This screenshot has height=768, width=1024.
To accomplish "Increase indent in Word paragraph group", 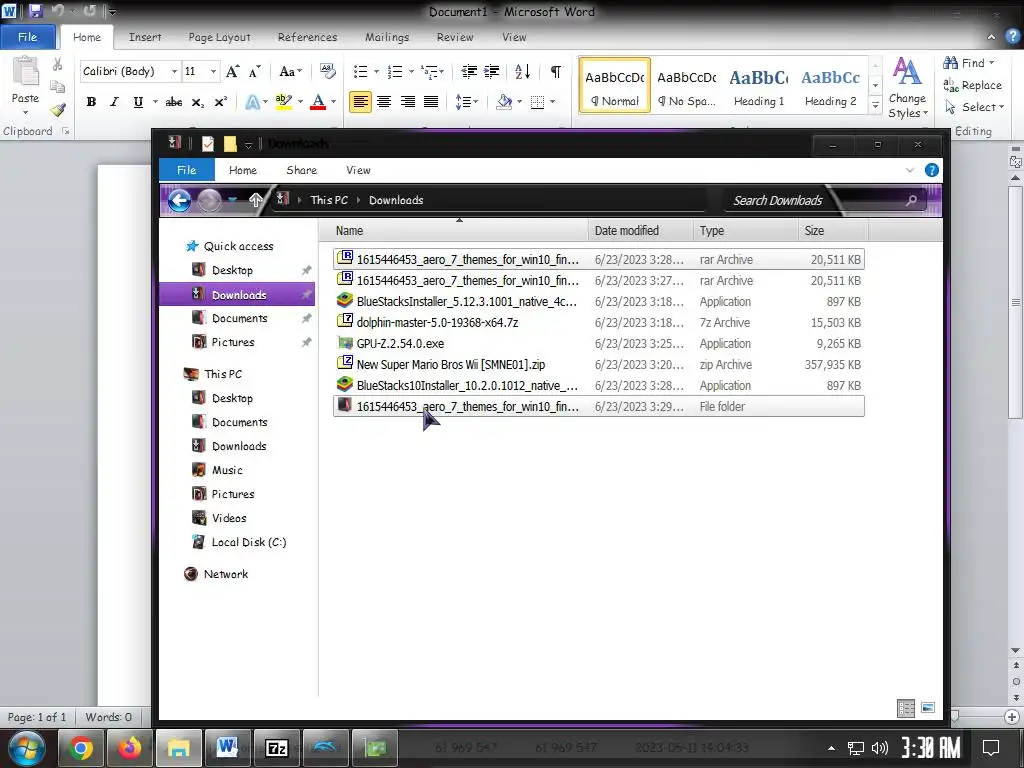I will coord(492,71).
